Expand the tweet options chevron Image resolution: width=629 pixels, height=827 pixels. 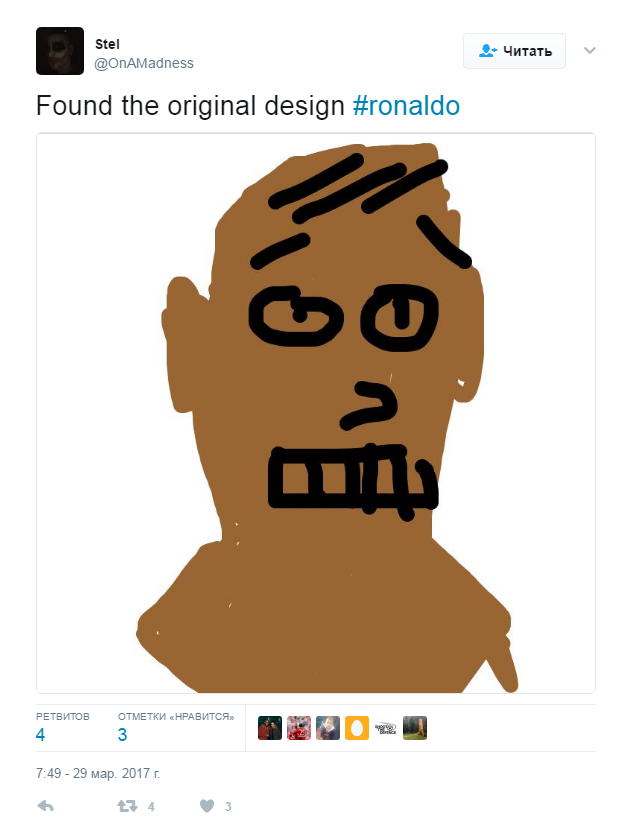(589, 51)
